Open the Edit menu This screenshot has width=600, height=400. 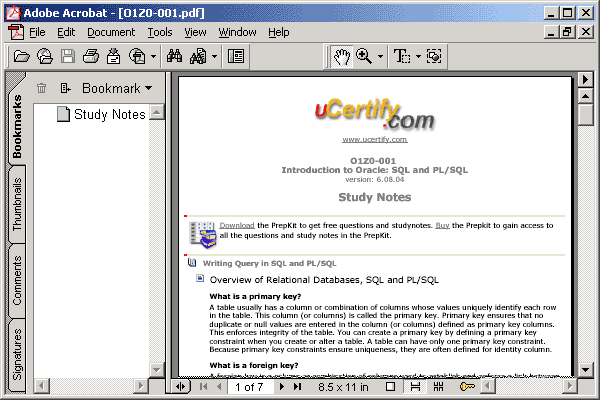click(66, 33)
